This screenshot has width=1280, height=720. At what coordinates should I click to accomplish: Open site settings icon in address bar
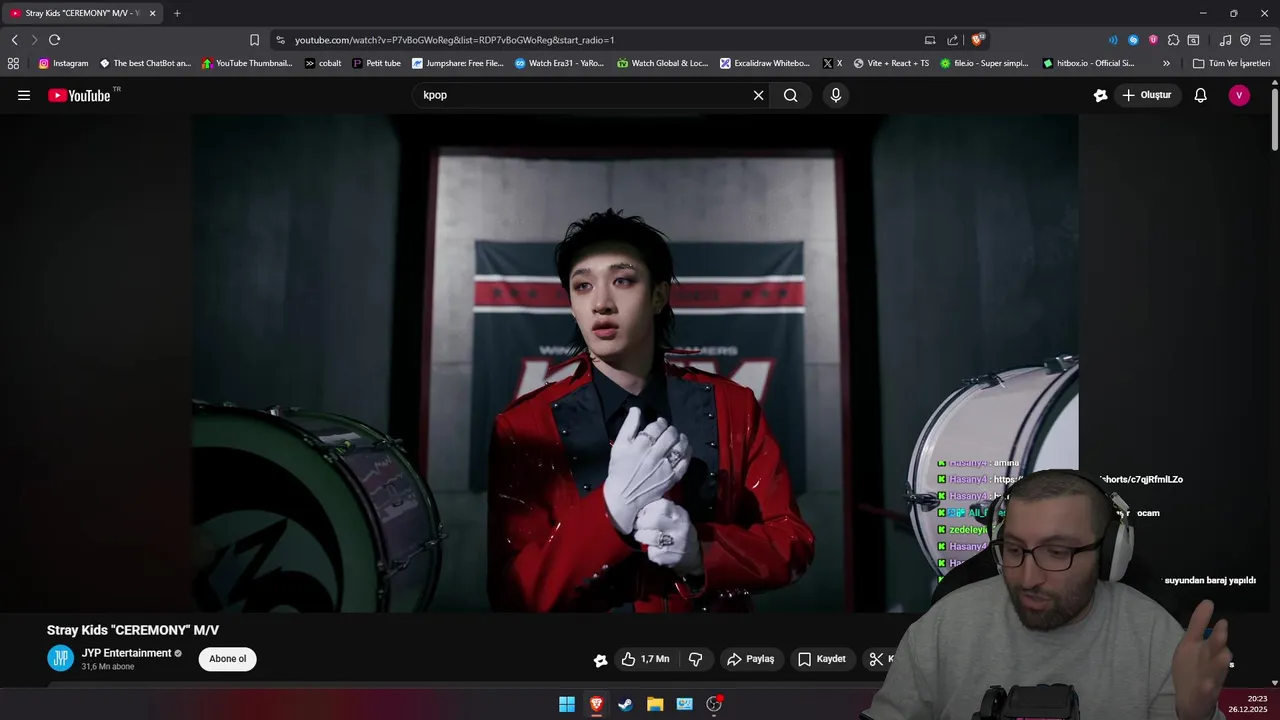[280, 40]
